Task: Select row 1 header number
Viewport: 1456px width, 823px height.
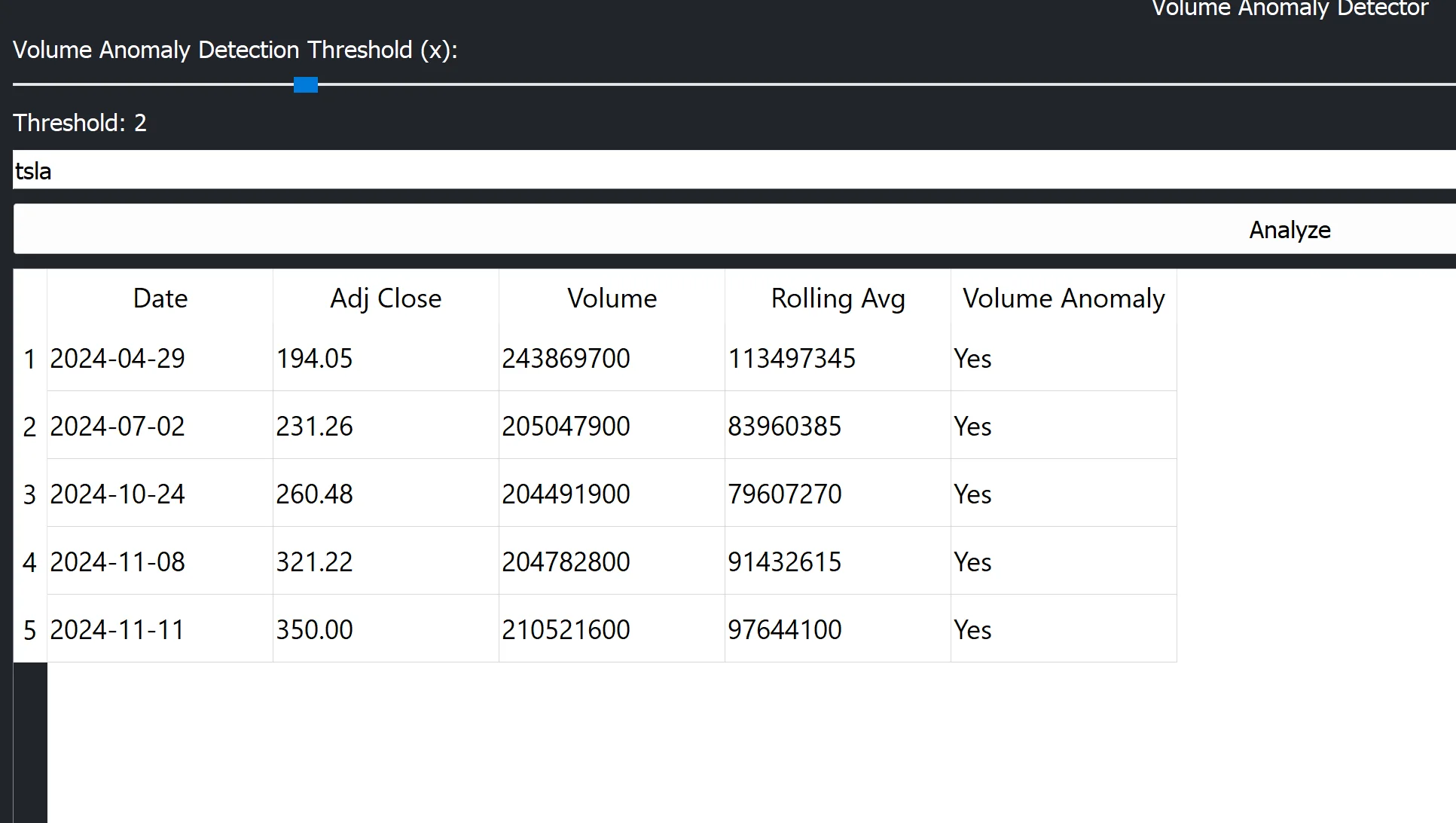Action: pyautogui.click(x=29, y=359)
